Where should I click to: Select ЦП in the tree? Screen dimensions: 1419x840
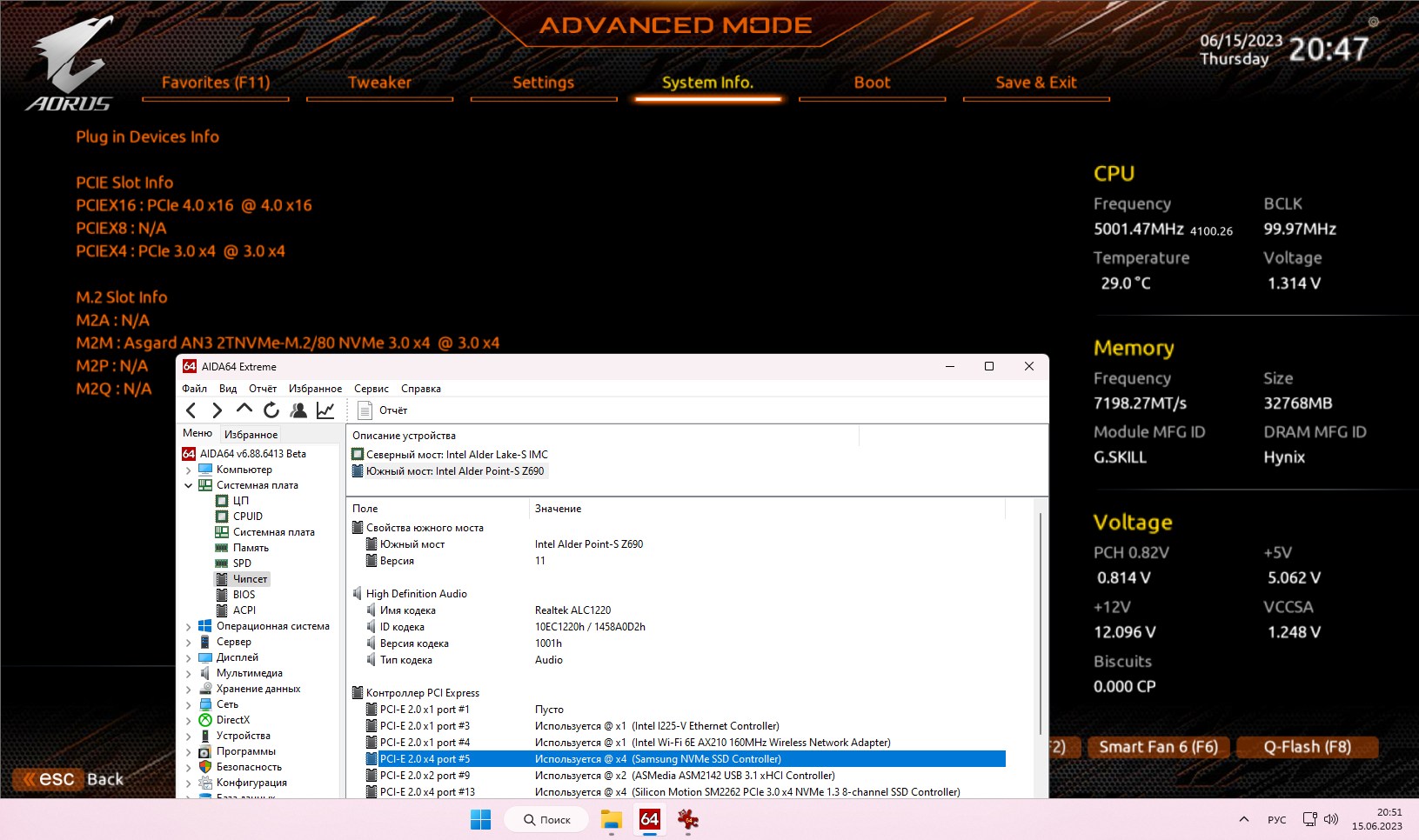tap(240, 501)
